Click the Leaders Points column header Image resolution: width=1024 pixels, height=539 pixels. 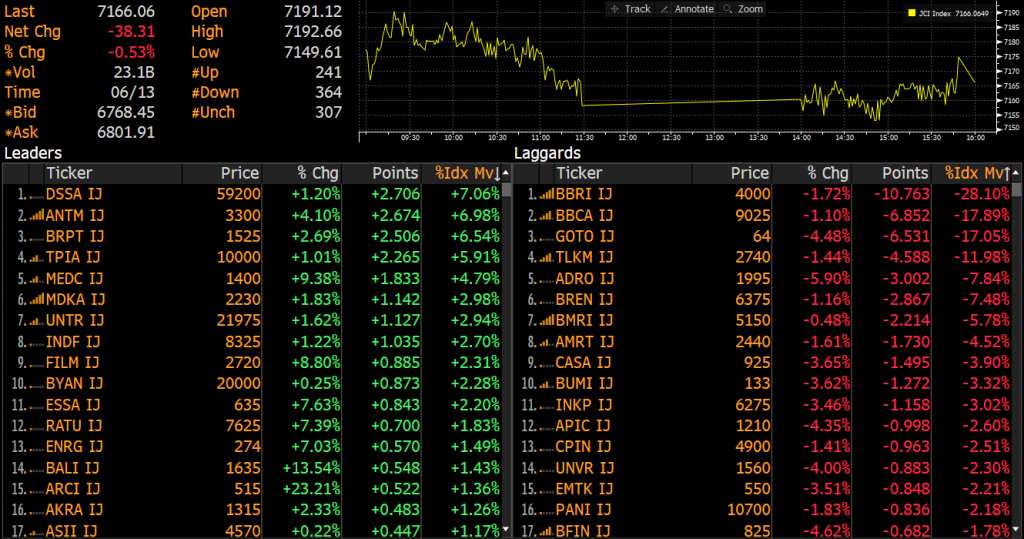click(x=381, y=173)
